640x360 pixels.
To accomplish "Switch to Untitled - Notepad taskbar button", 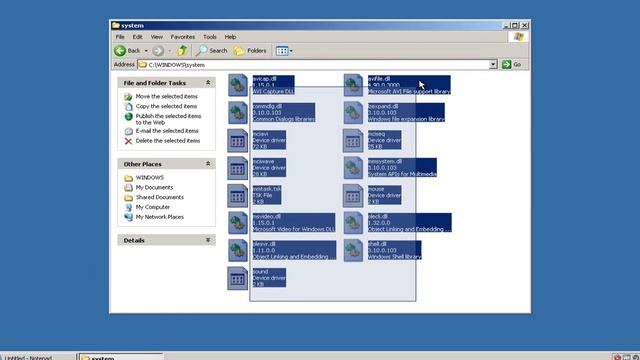I will [38, 357].
